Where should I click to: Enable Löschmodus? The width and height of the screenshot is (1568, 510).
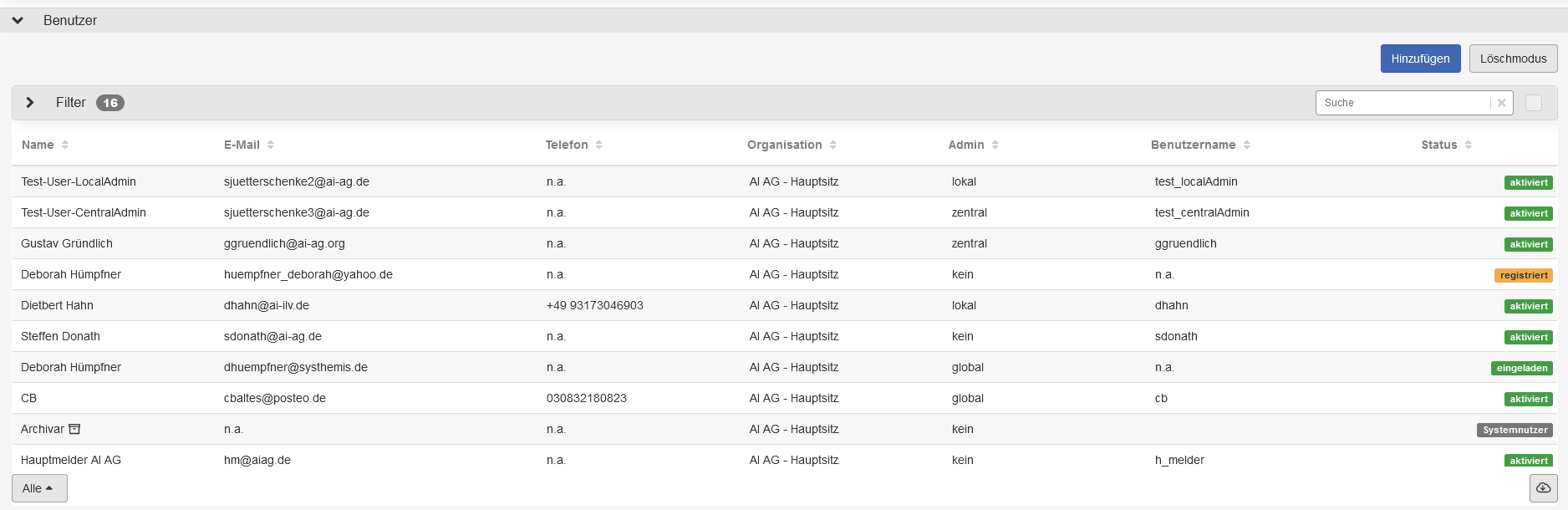click(1513, 59)
